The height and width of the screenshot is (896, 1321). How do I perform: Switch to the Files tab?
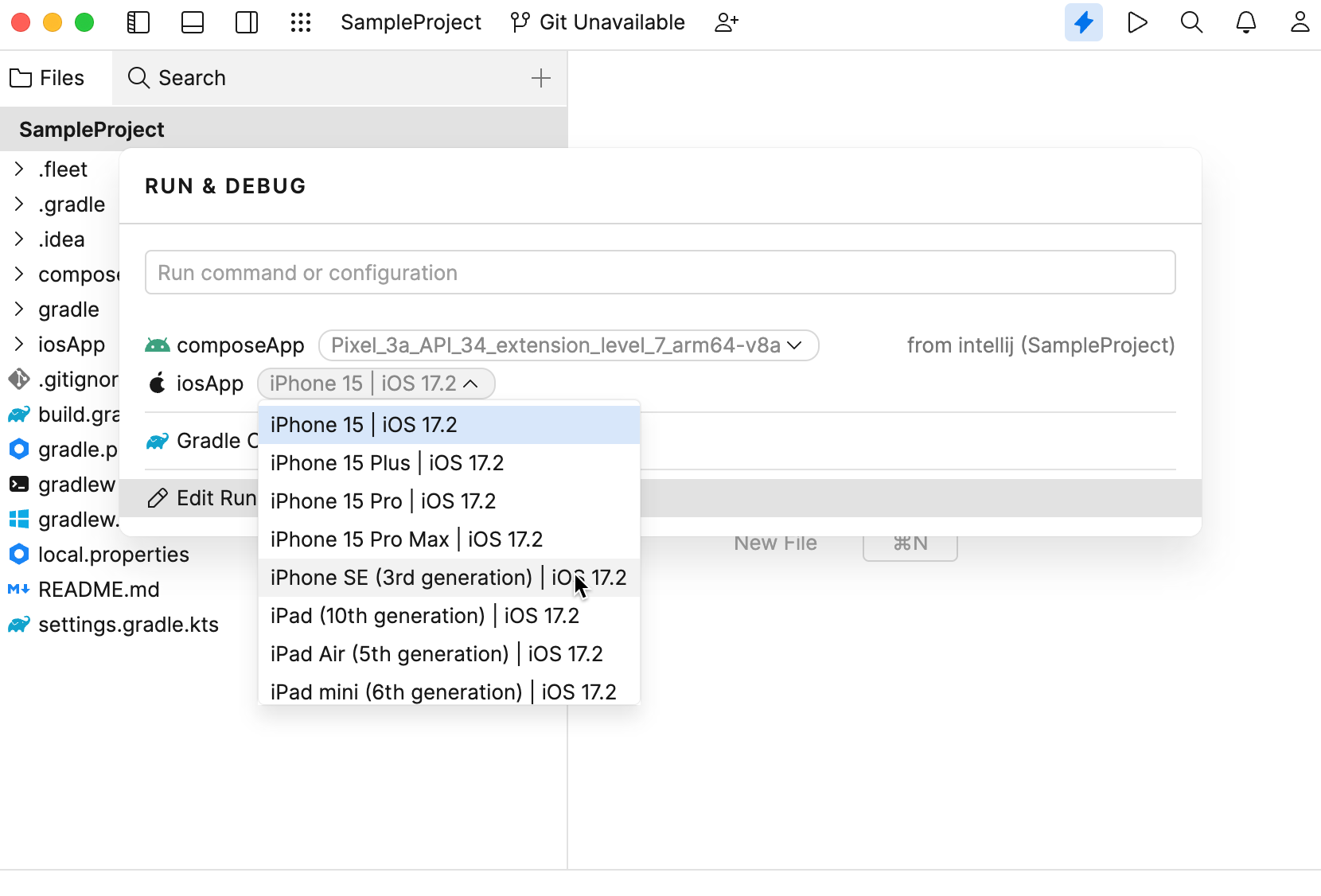pos(48,78)
